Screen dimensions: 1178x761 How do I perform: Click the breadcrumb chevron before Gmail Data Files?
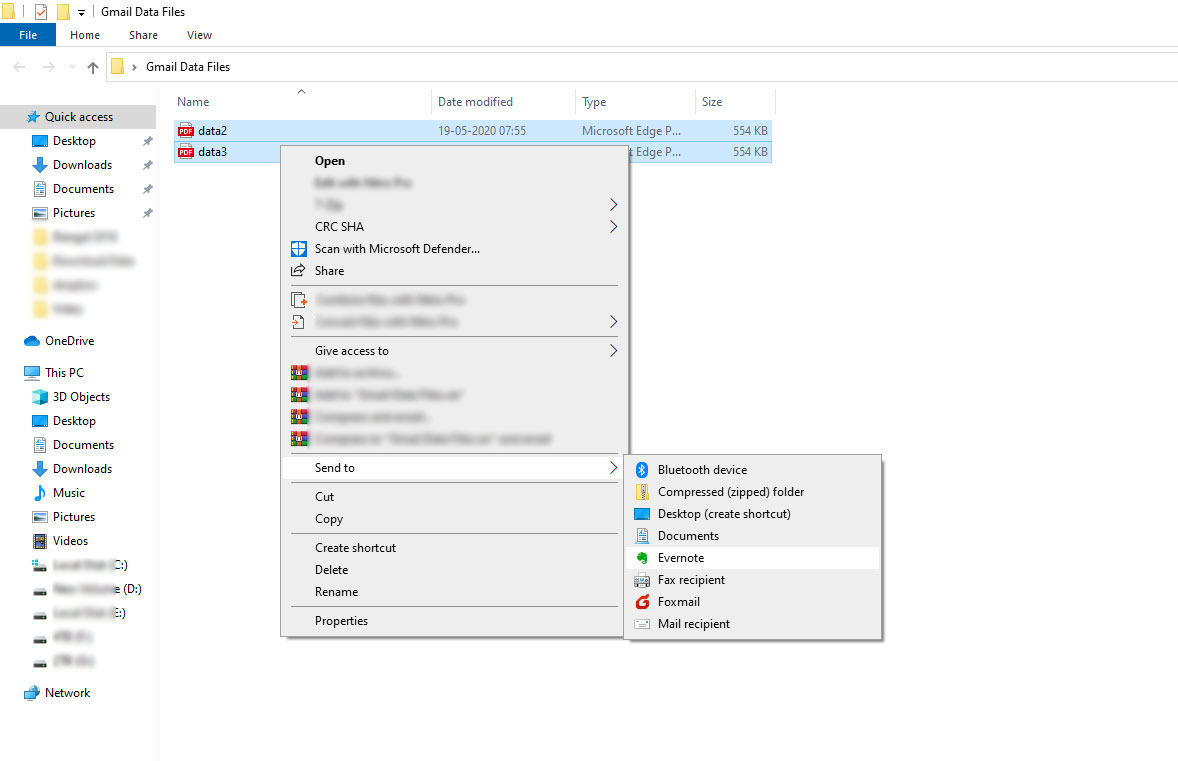[x=134, y=67]
